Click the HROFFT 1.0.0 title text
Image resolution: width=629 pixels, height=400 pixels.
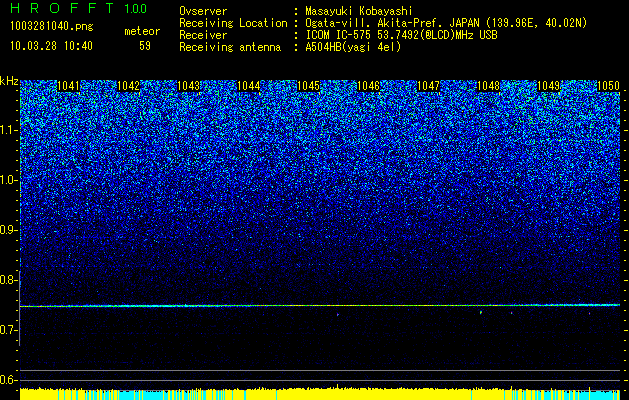79,8
